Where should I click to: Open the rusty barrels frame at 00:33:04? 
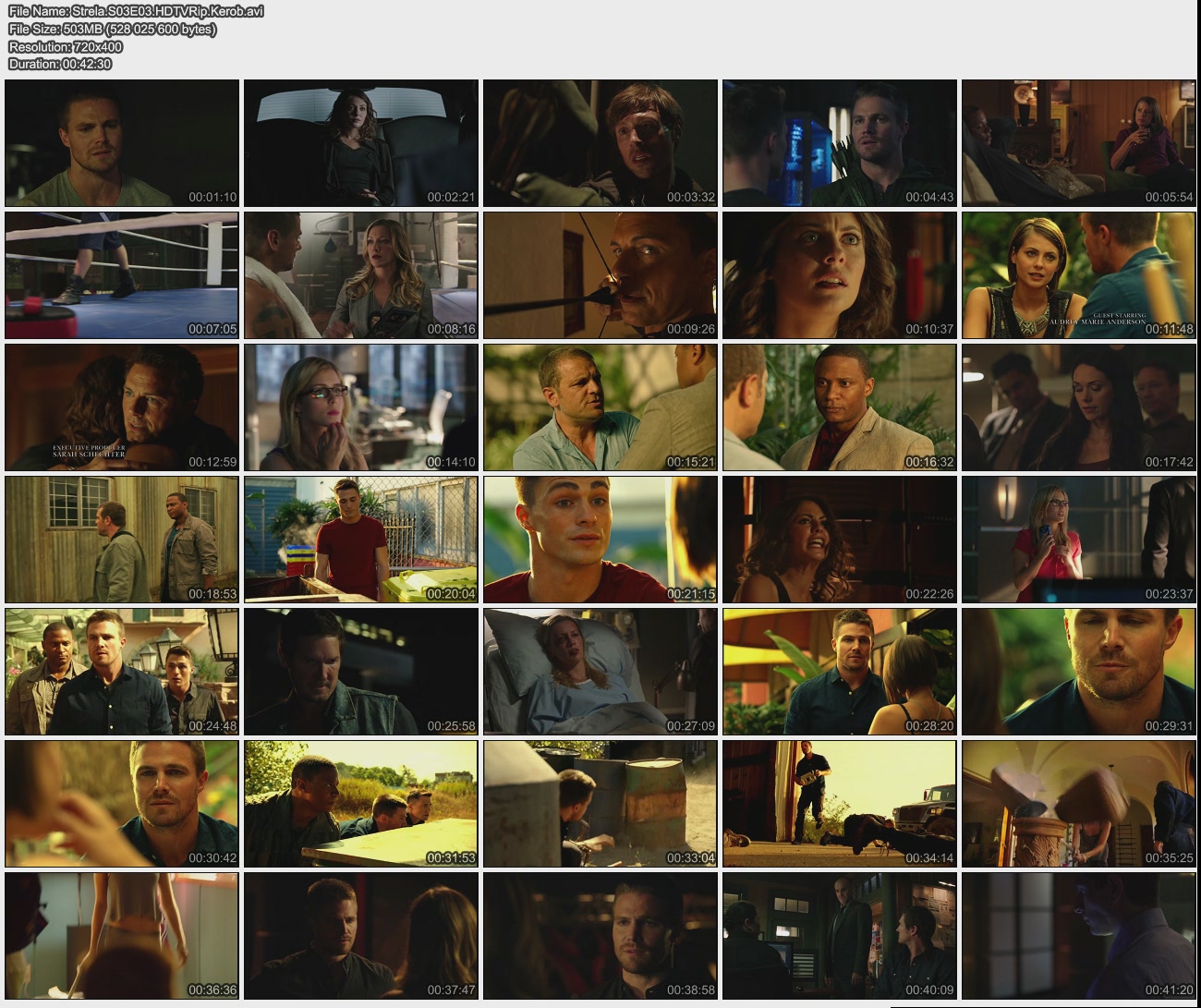coord(600,804)
